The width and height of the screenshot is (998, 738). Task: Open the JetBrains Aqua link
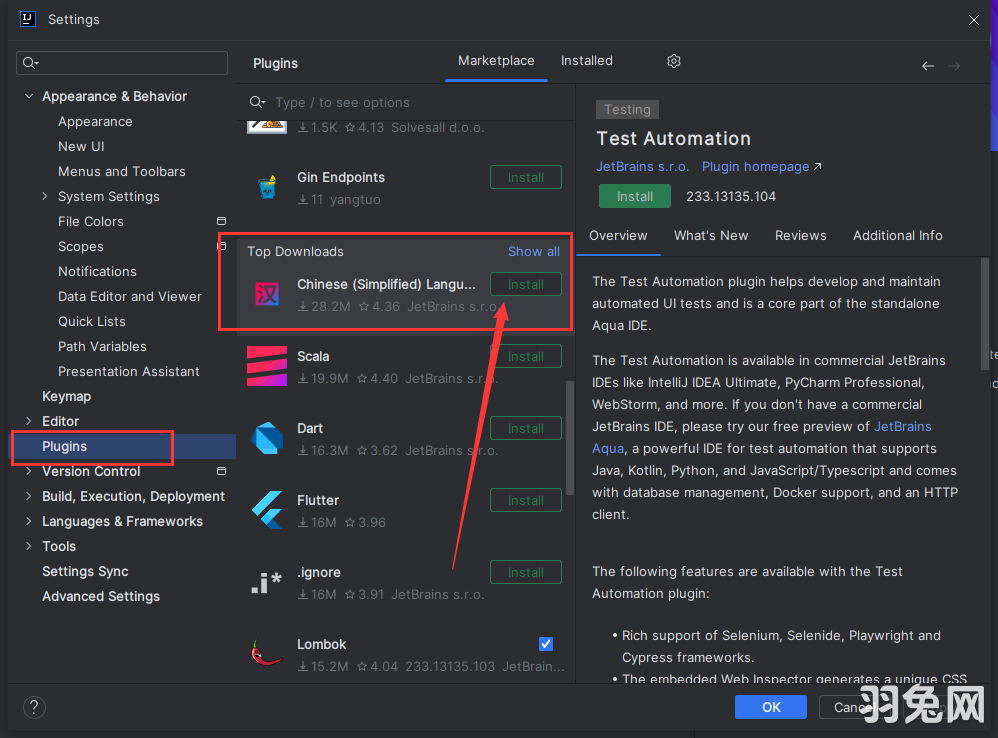[902, 427]
